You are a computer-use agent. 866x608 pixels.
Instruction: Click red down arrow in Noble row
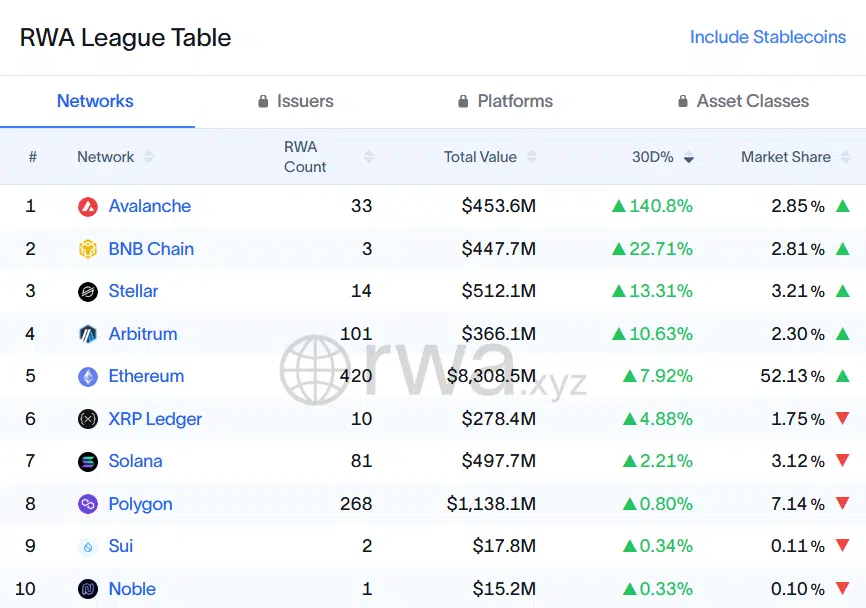coord(843,588)
